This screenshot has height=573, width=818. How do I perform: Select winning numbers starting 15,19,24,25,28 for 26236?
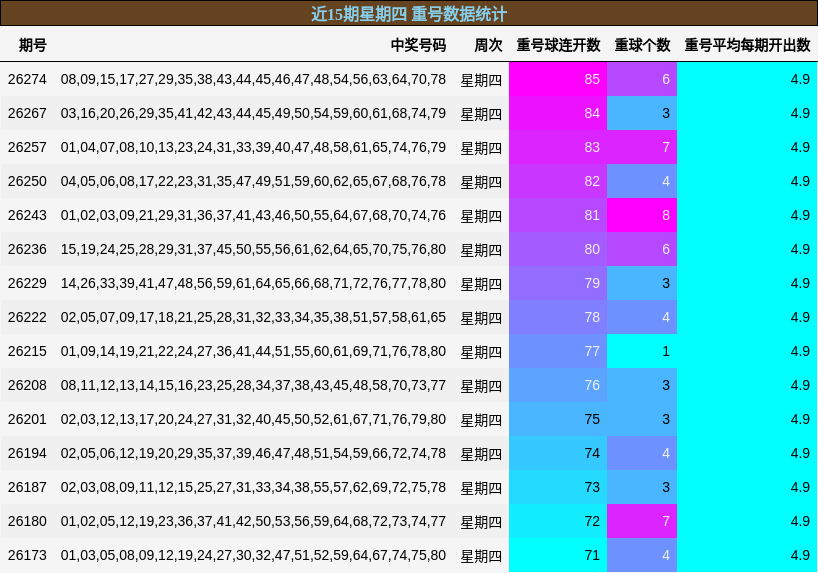pyautogui.click(x=253, y=249)
